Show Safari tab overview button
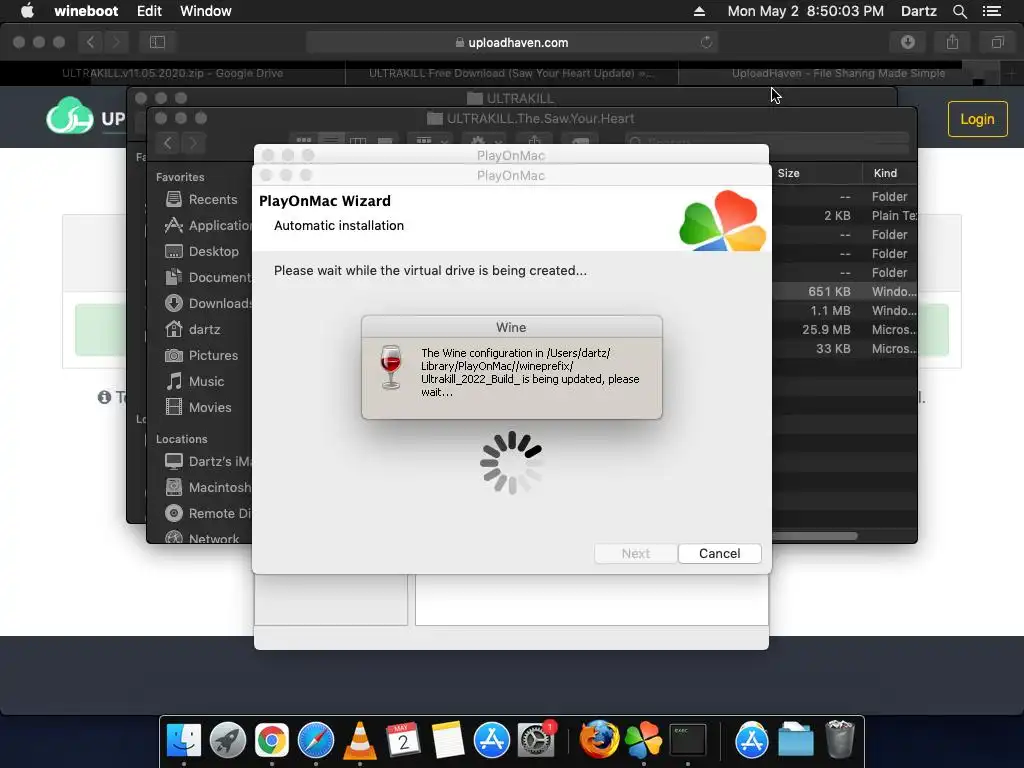 997,42
